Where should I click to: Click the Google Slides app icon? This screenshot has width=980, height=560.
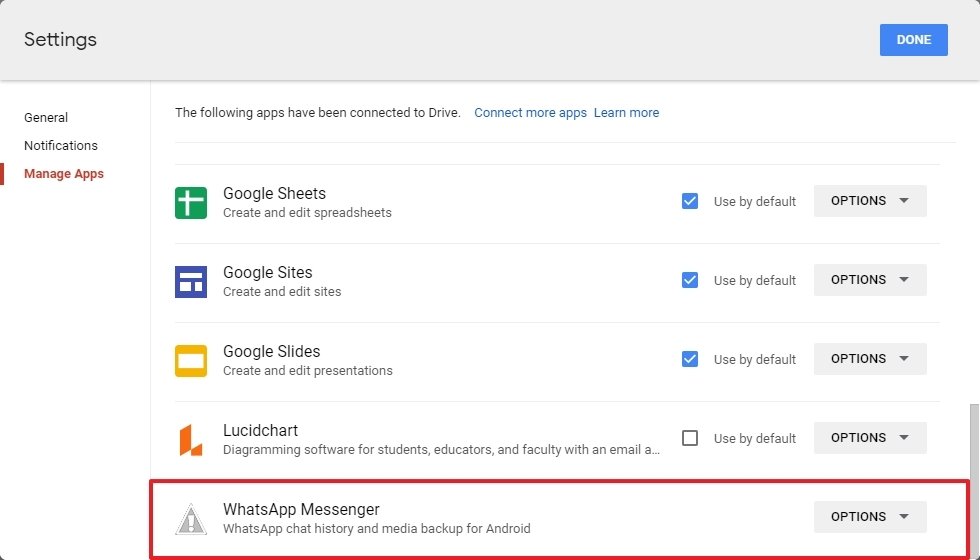pos(191,361)
